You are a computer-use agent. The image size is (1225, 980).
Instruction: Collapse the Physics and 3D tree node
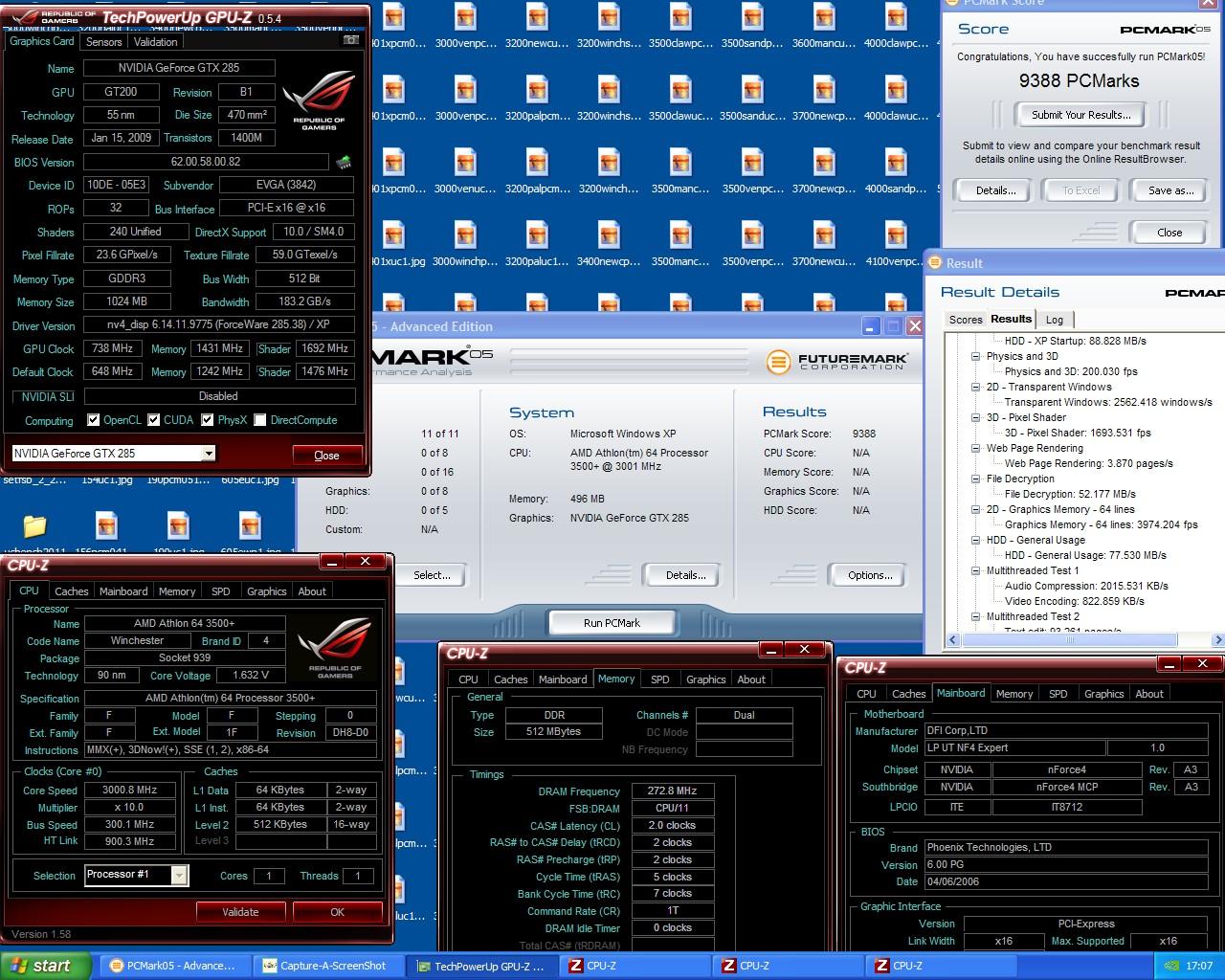coord(976,356)
